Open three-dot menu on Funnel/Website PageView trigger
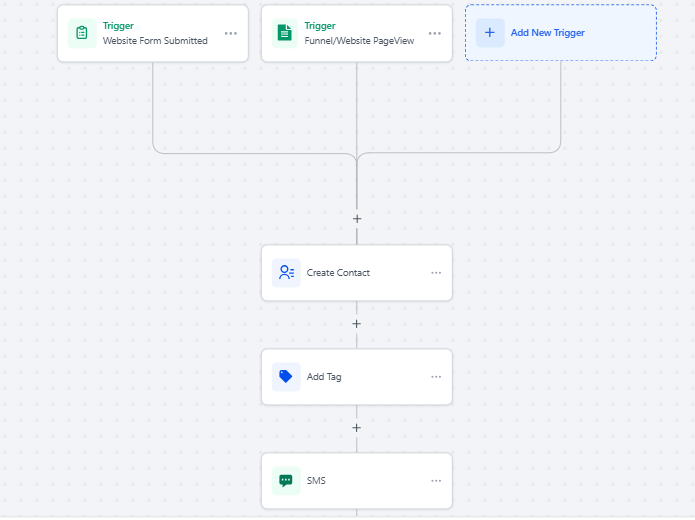The height and width of the screenshot is (520, 695). pyautogui.click(x=435, y=33)
